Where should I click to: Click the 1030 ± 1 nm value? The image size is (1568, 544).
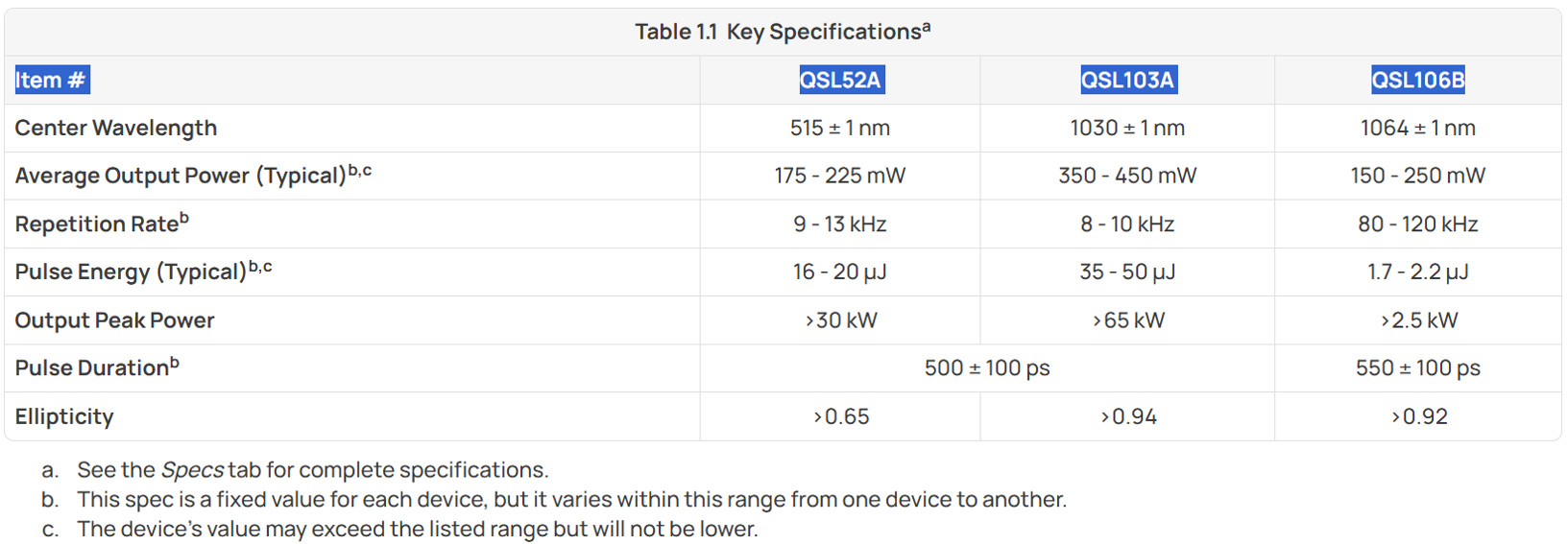pyautogui.click(x=1128, y=128)
